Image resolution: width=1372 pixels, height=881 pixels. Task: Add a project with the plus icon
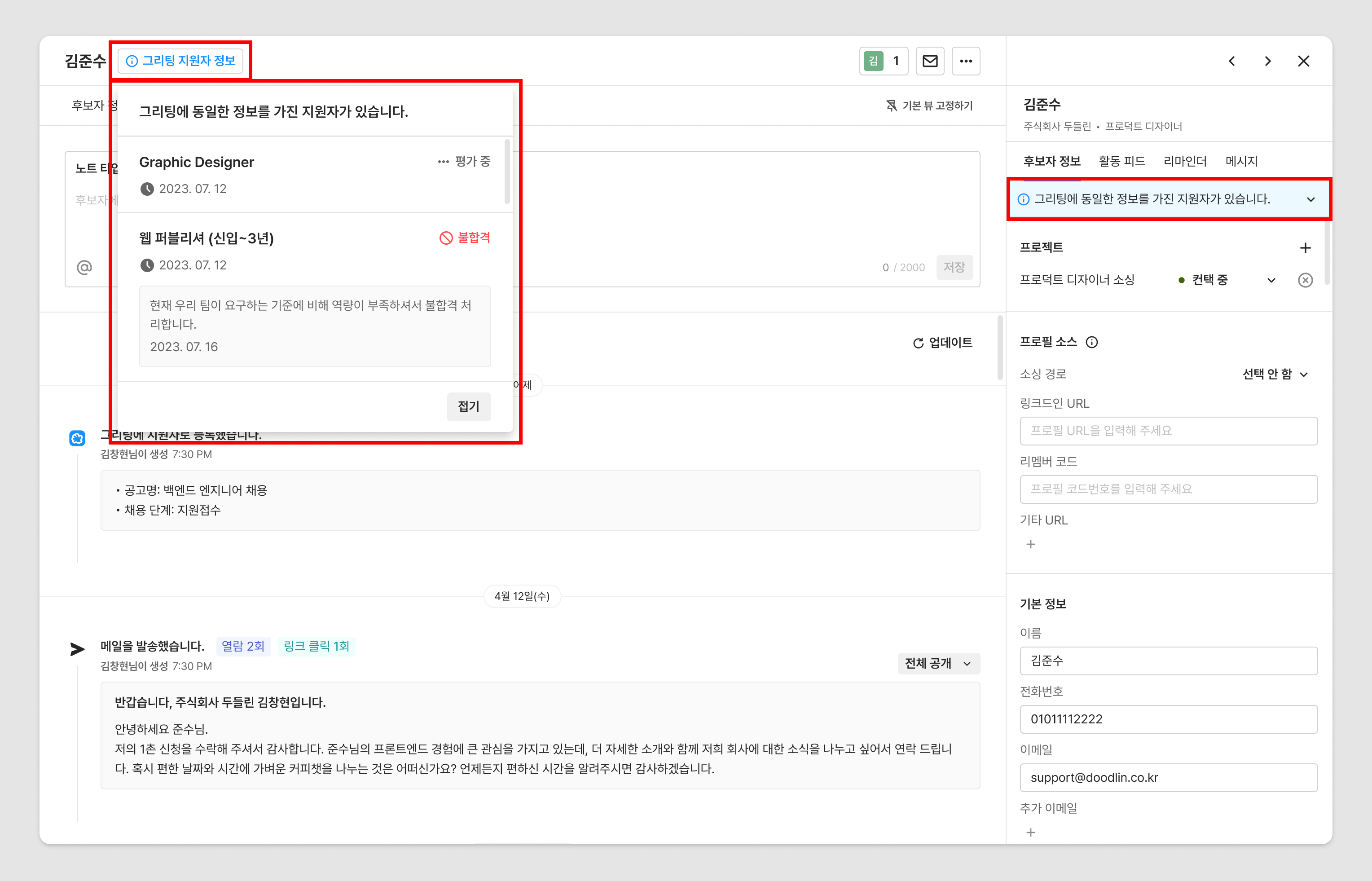[1305, 248]
